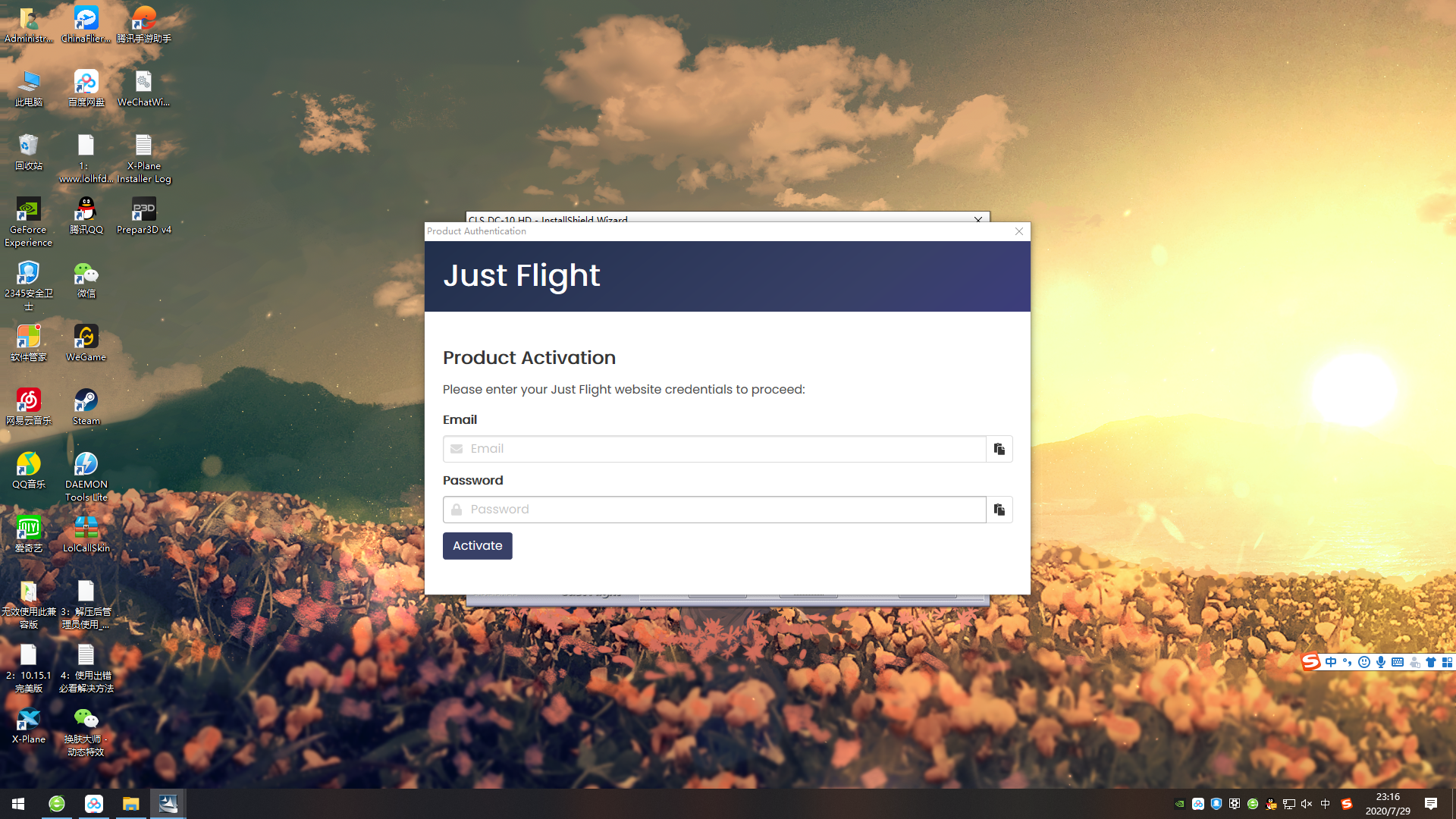Open the Windows Start menu
Screen dimensions: 1456x819
[18, 804]
